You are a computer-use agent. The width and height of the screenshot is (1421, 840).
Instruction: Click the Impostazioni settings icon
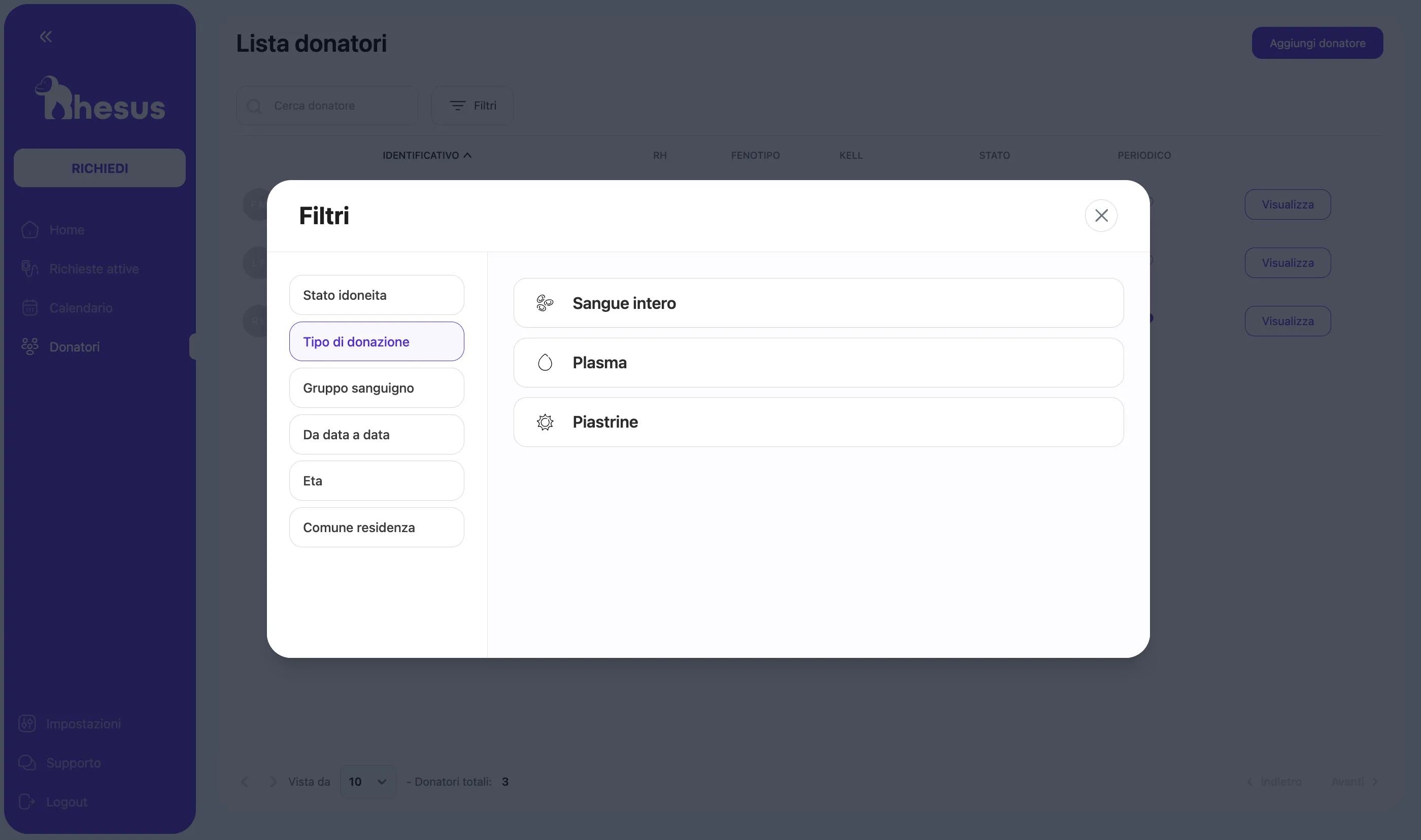pos(26,723)
